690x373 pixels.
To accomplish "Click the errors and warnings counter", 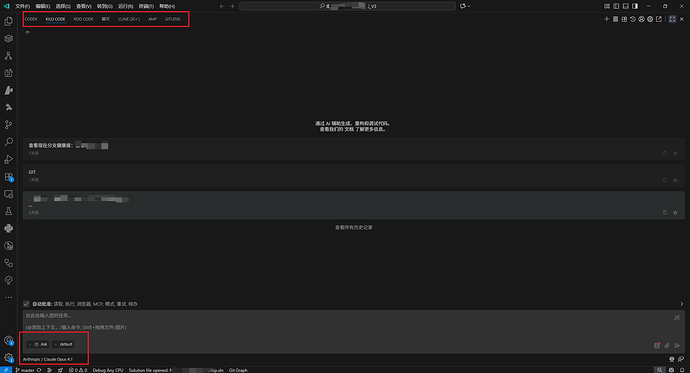I will (78, 370).
